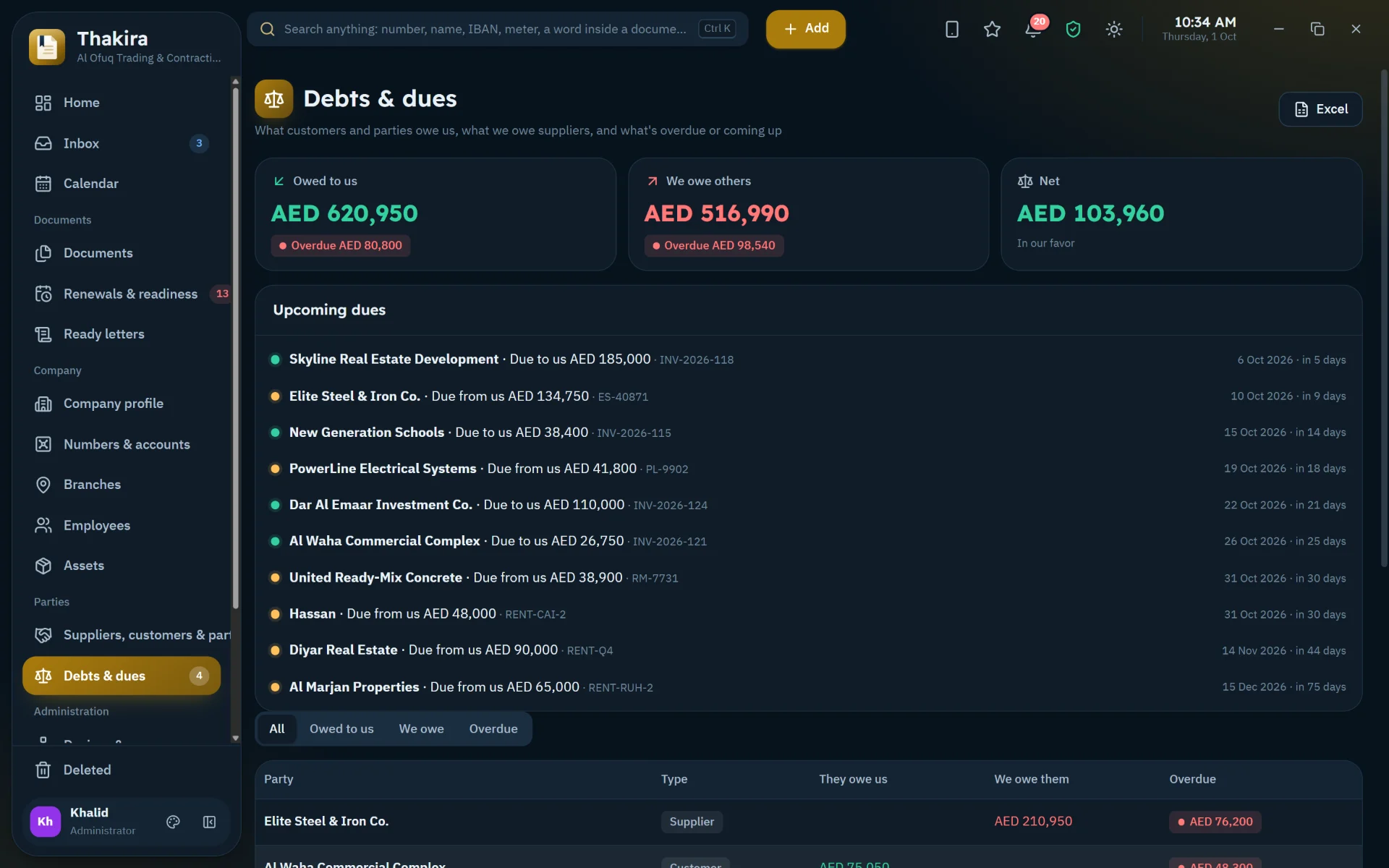This screenshot has width=1389, height=868.
Task: Open Elite Steel & Iron Co. upcoming due
Action: pos(808,396)
